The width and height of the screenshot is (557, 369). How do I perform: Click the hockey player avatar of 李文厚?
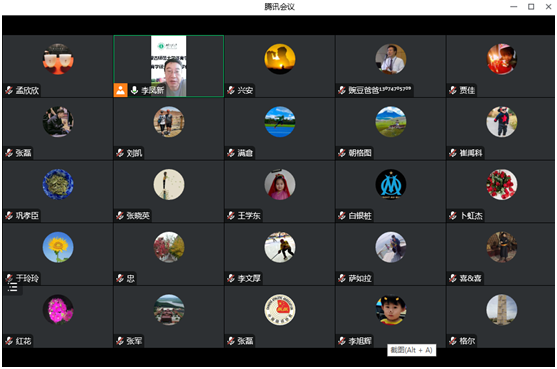pyautogui.click(x=280, y=247)
